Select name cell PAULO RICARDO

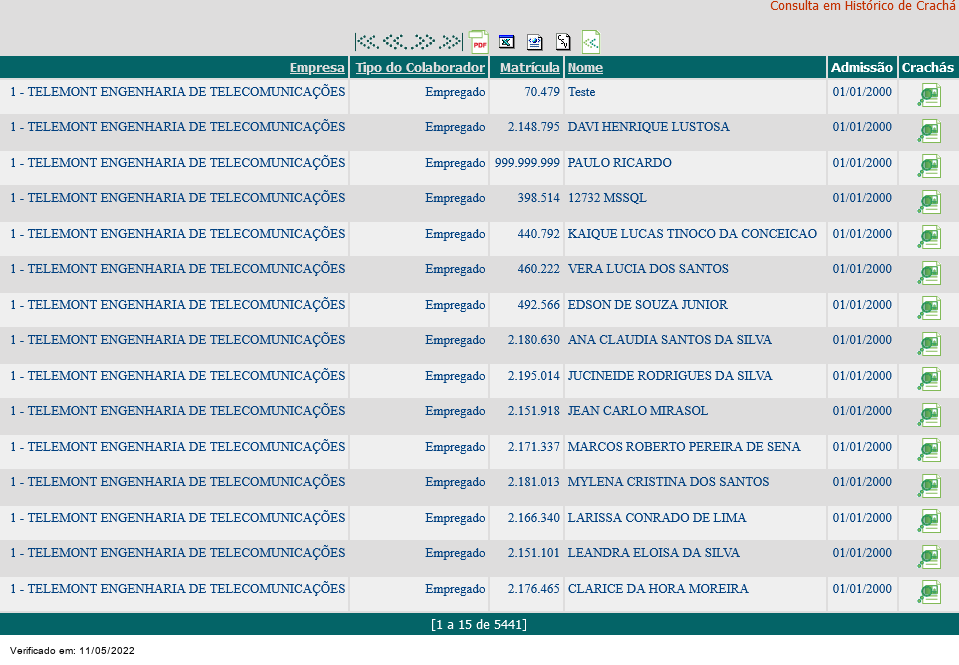pos(620,163)
